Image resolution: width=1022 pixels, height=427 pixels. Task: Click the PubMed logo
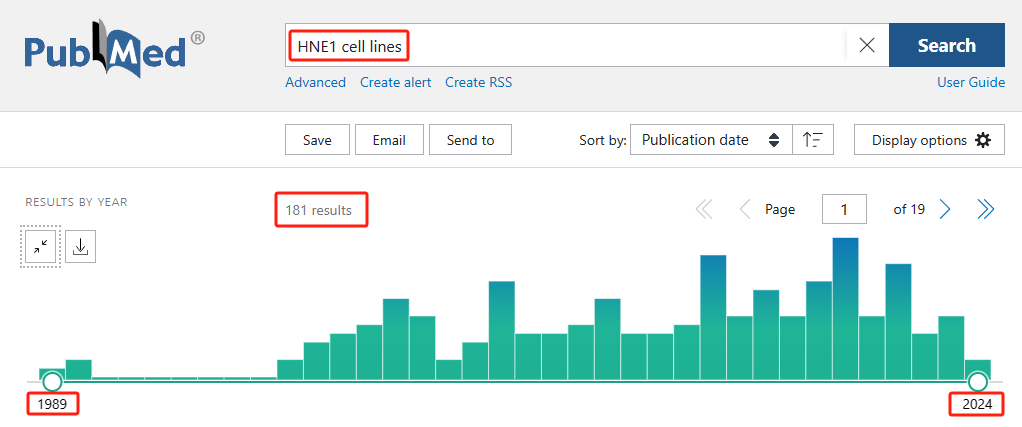pyautogui.click(x=115, y=49)
